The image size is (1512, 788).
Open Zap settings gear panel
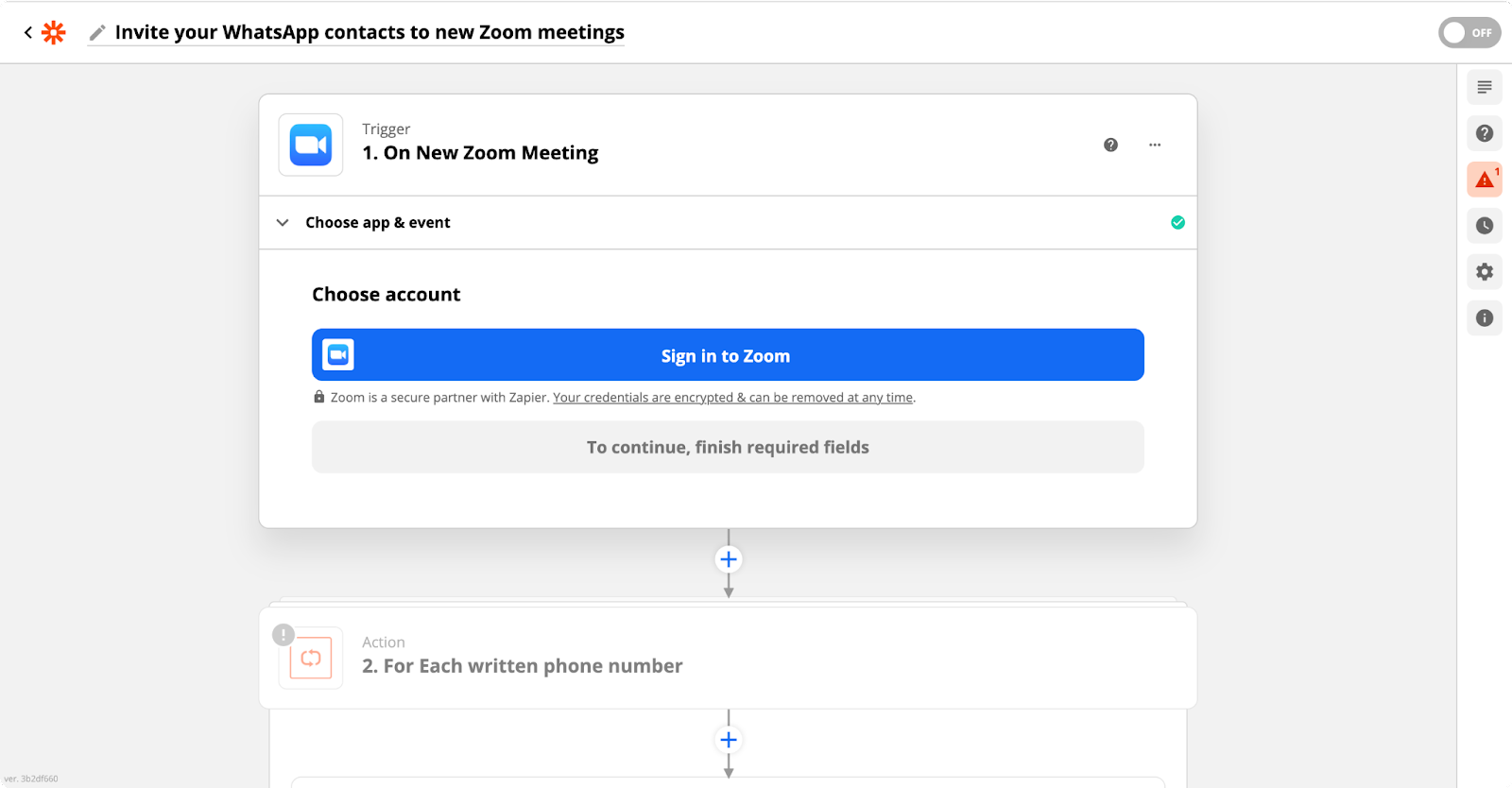(x=1485, y=272)
